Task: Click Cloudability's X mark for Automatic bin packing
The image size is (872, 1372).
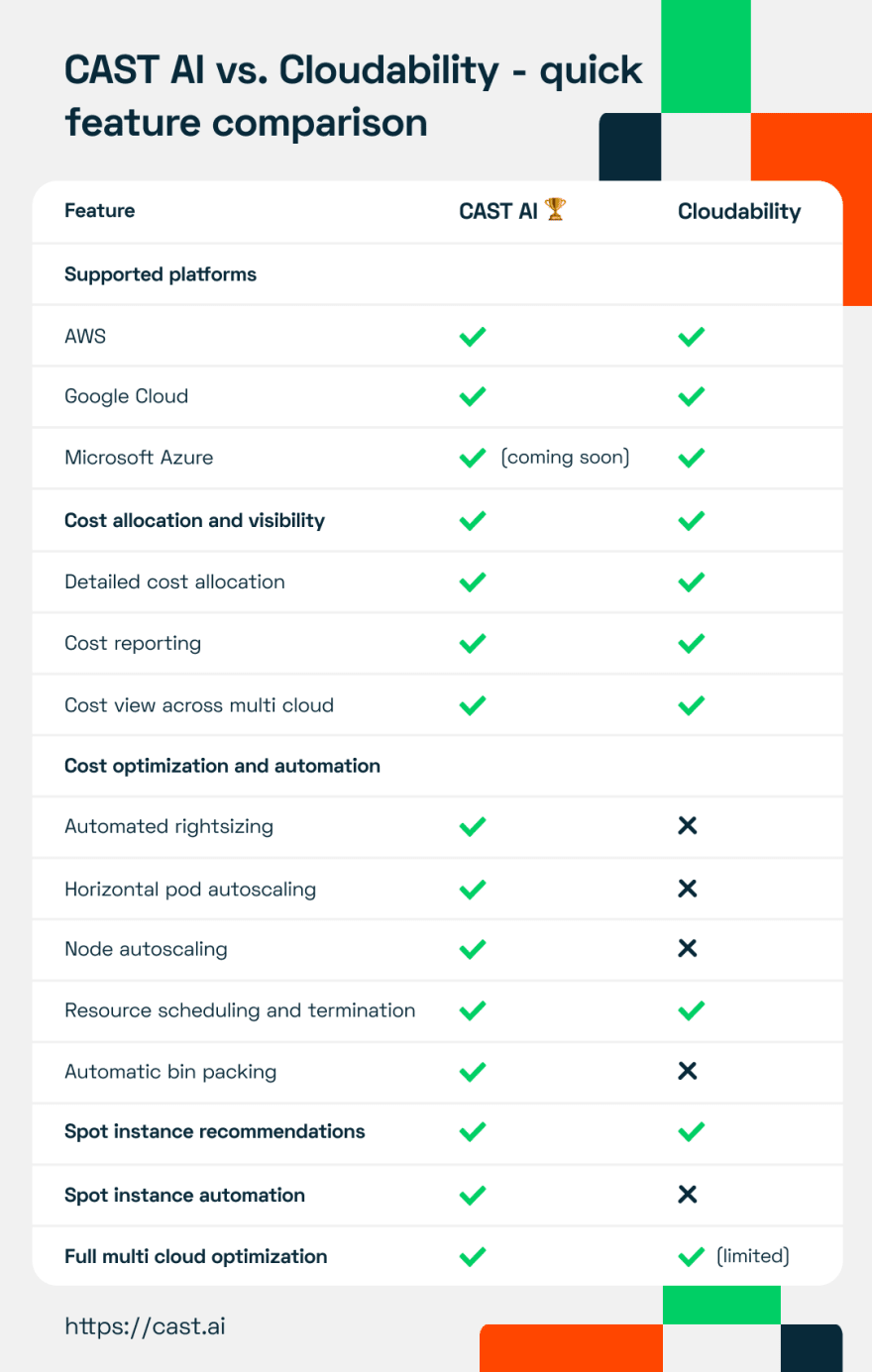Action: (688, 1071)
